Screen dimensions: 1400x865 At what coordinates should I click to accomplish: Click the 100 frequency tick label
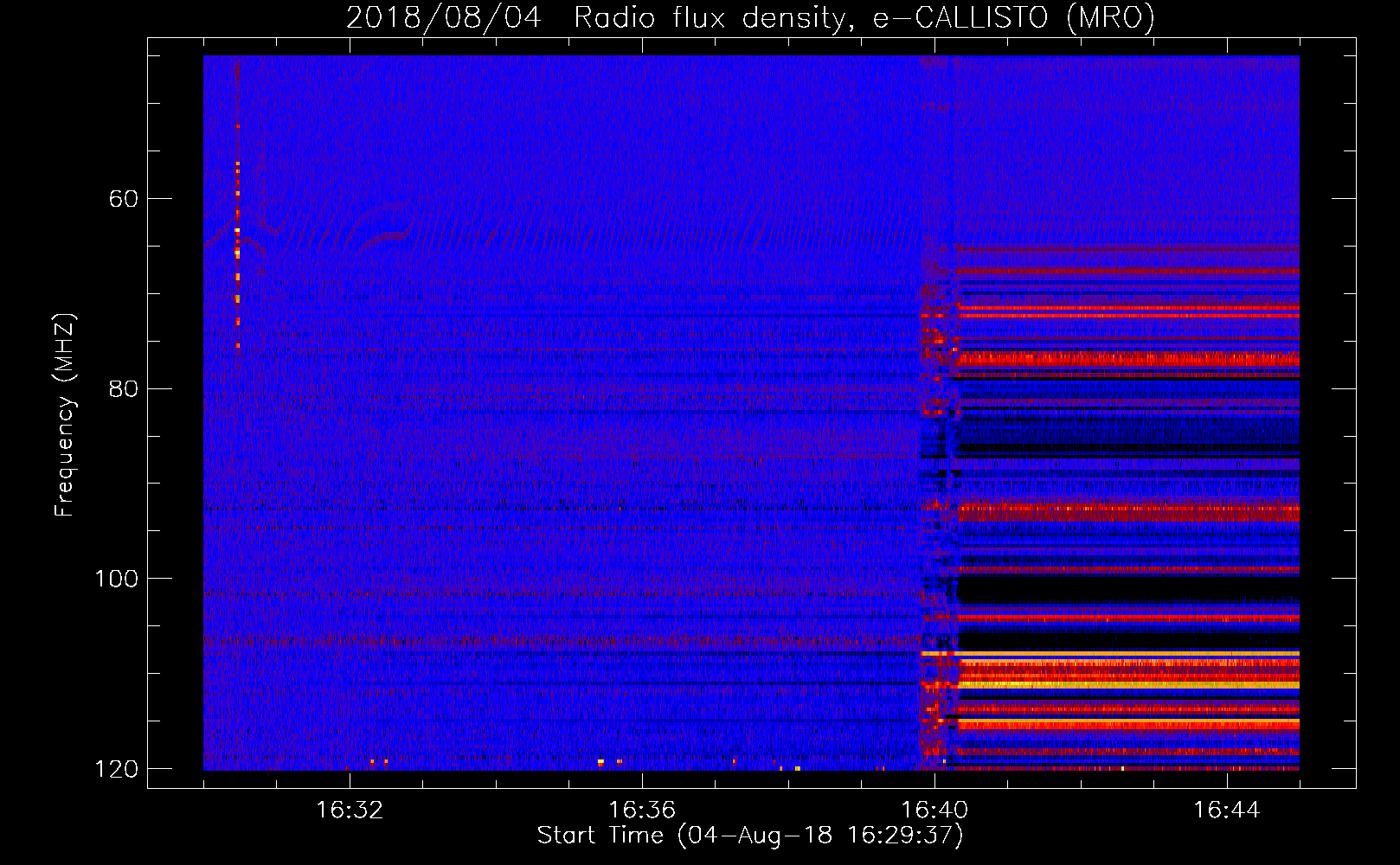click(x=115, y=578)
